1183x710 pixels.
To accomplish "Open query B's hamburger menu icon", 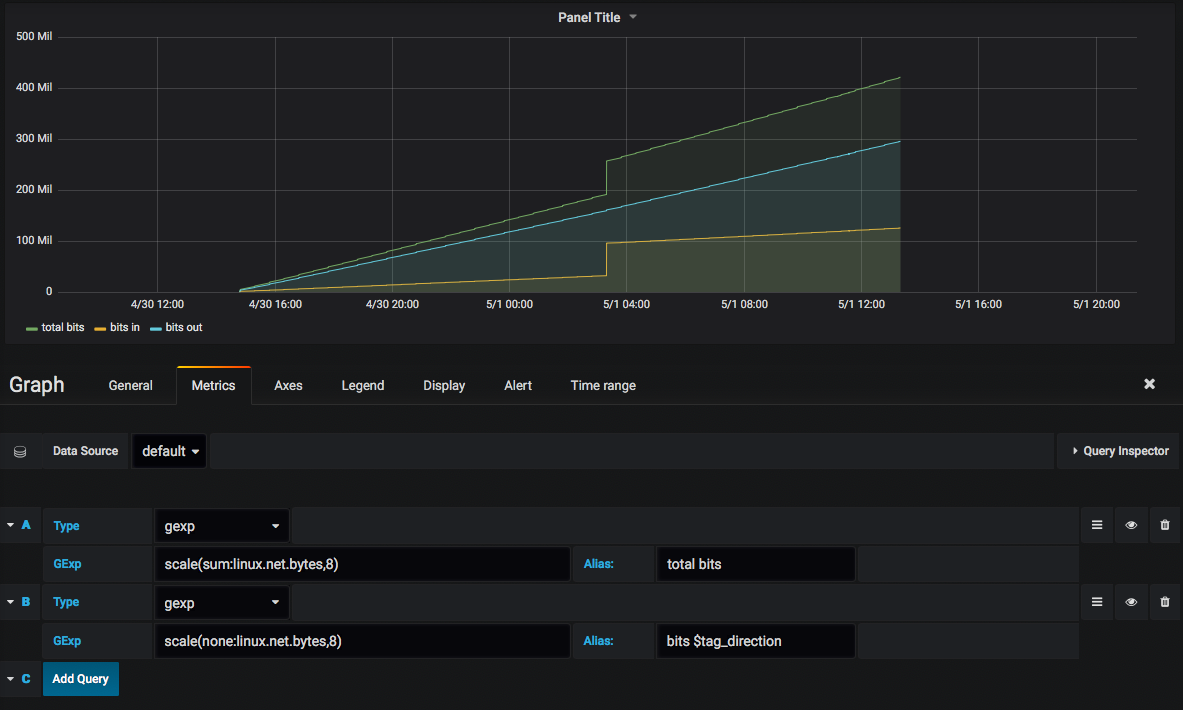I will coord(1097,602).
